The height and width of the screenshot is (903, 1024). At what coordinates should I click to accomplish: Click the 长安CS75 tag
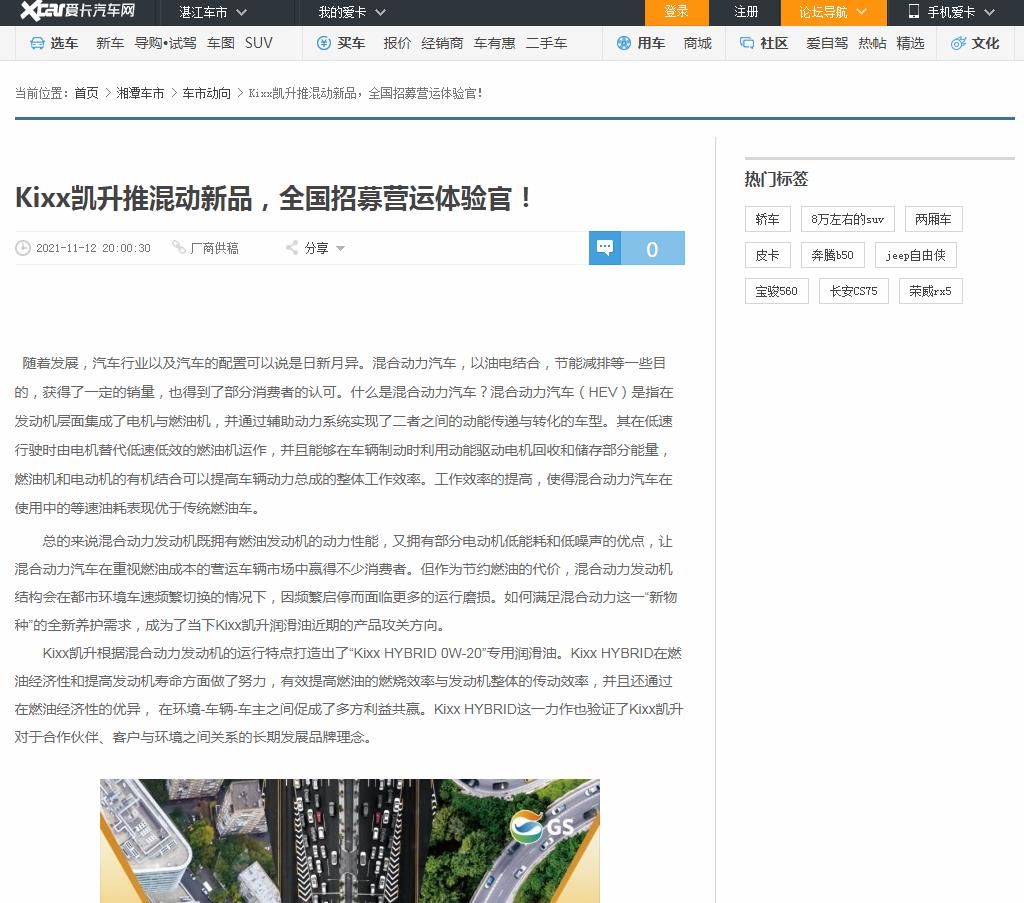pos(854,291)
